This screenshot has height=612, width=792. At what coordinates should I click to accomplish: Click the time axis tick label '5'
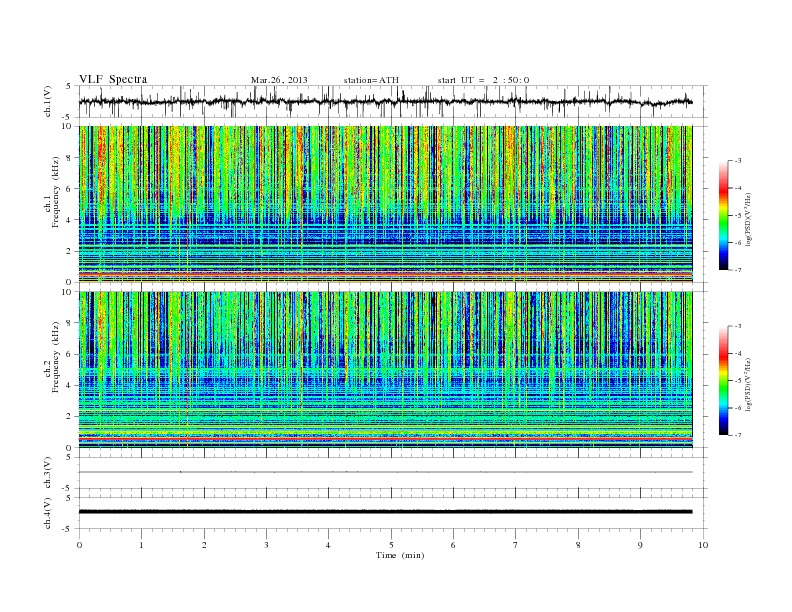pyautogui.click(x=391, y=545)
